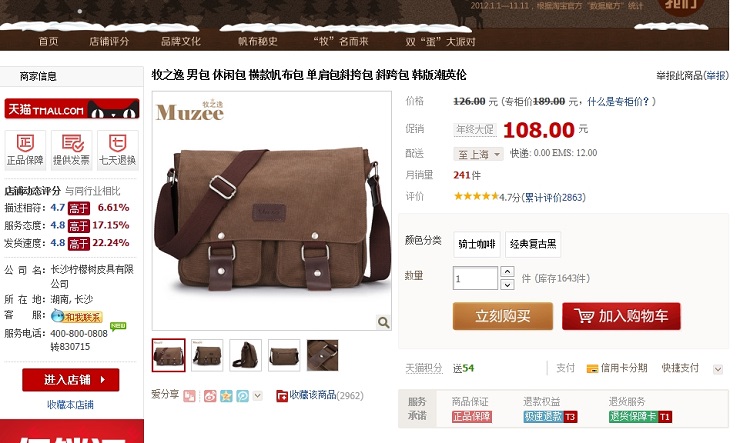Click the magnifier zoom icon on product image
The width and height of the screenshot is (750, 443).
(383, 322)
